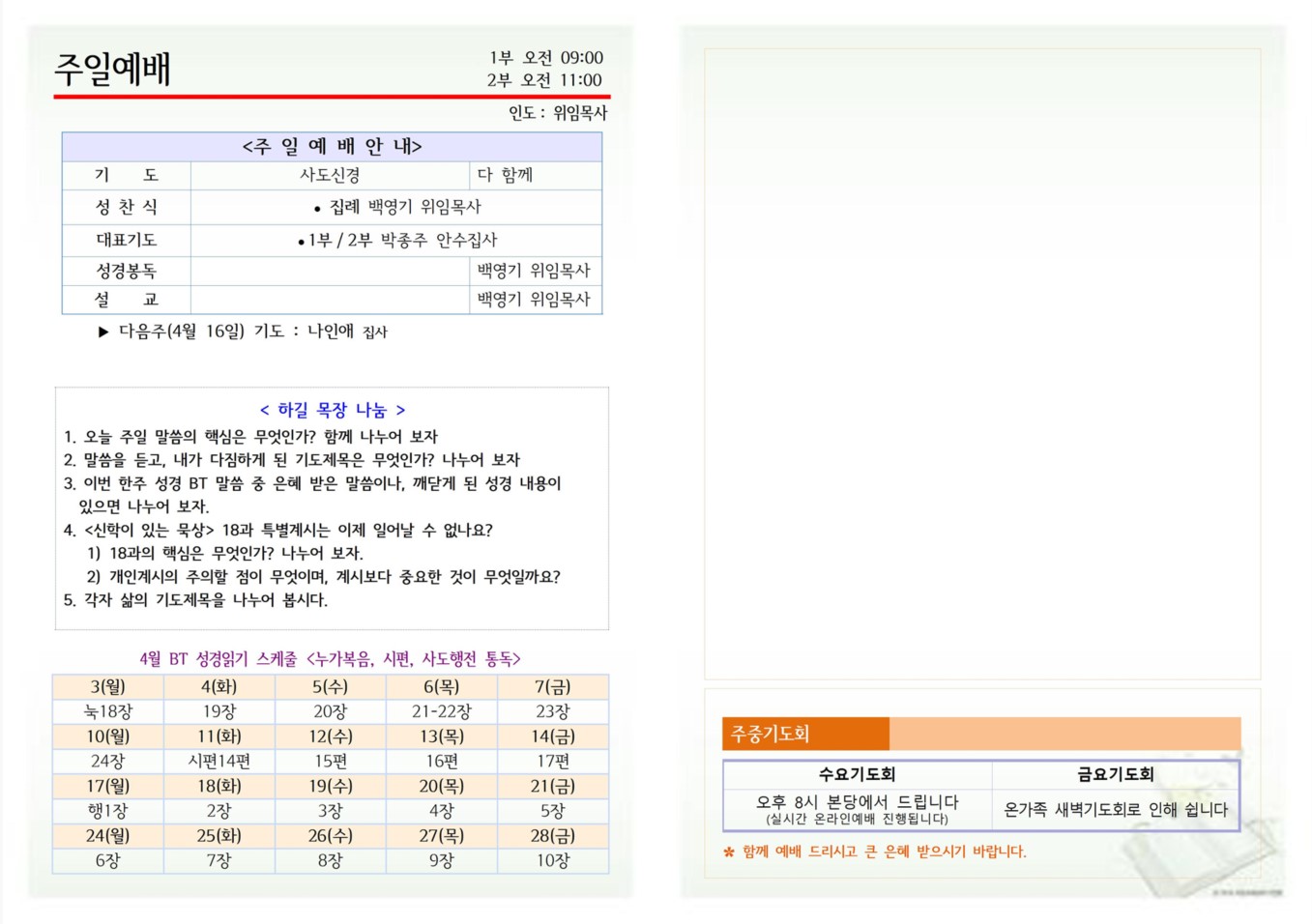Click the <주일예배안내> table header
The image size is (1312, 924).
[x=332, y=147]
